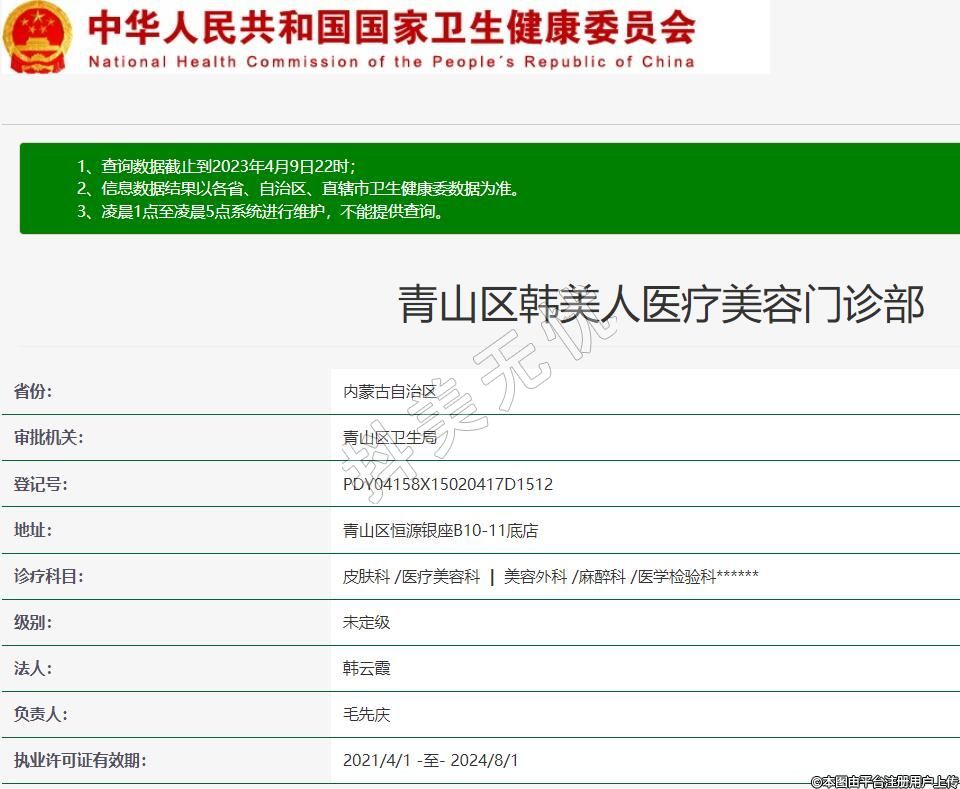
Task: Click the license validity 2021/4/1 -至- 2024/8/1
Action: point(430,760)
